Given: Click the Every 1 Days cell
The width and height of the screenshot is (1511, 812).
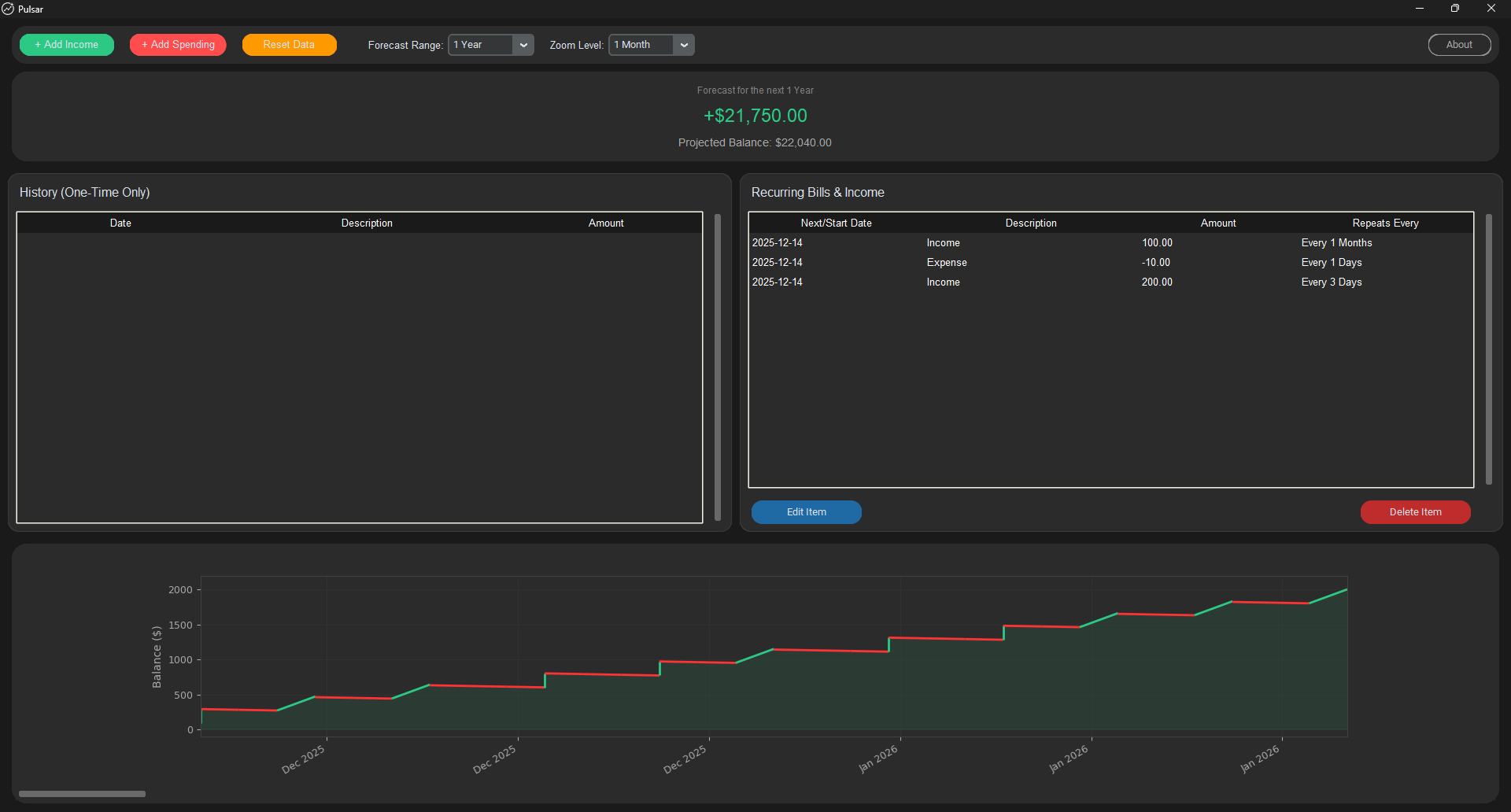Looking at the screenshot, I should click(x=1332, y=263).
